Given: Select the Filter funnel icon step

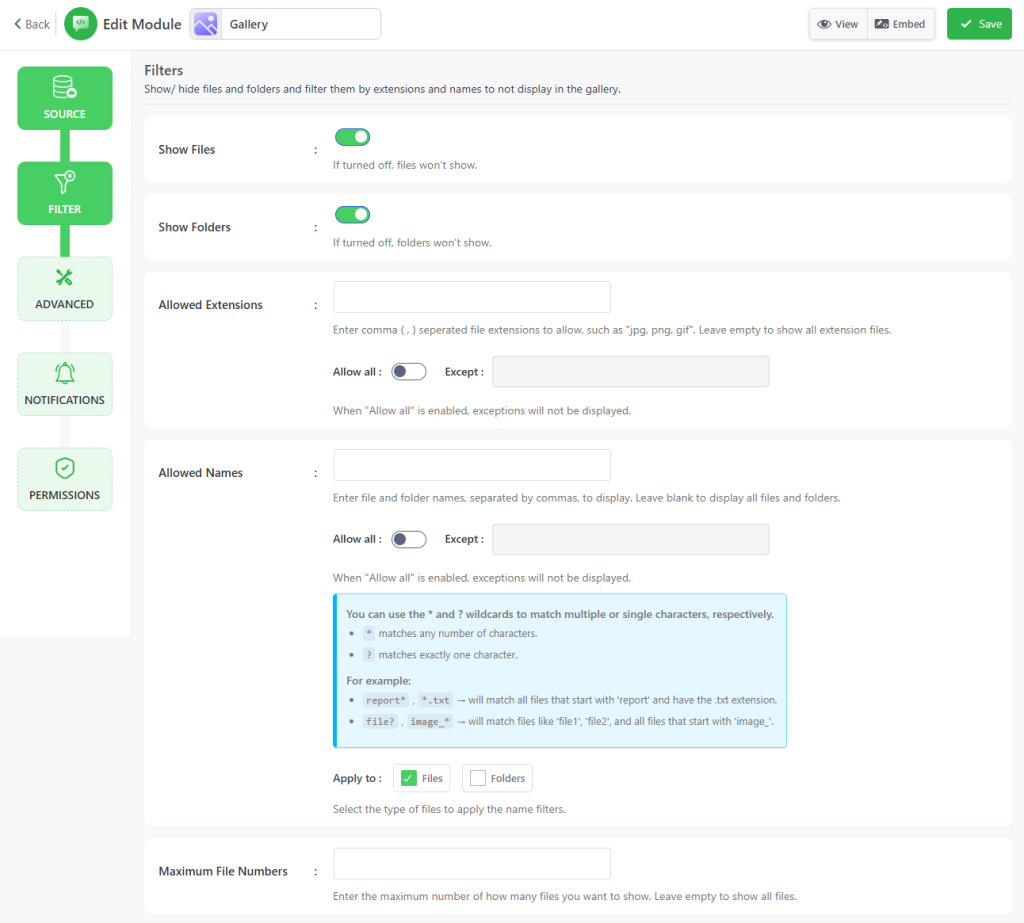Looking at the screenshot, I should point(65,183).
